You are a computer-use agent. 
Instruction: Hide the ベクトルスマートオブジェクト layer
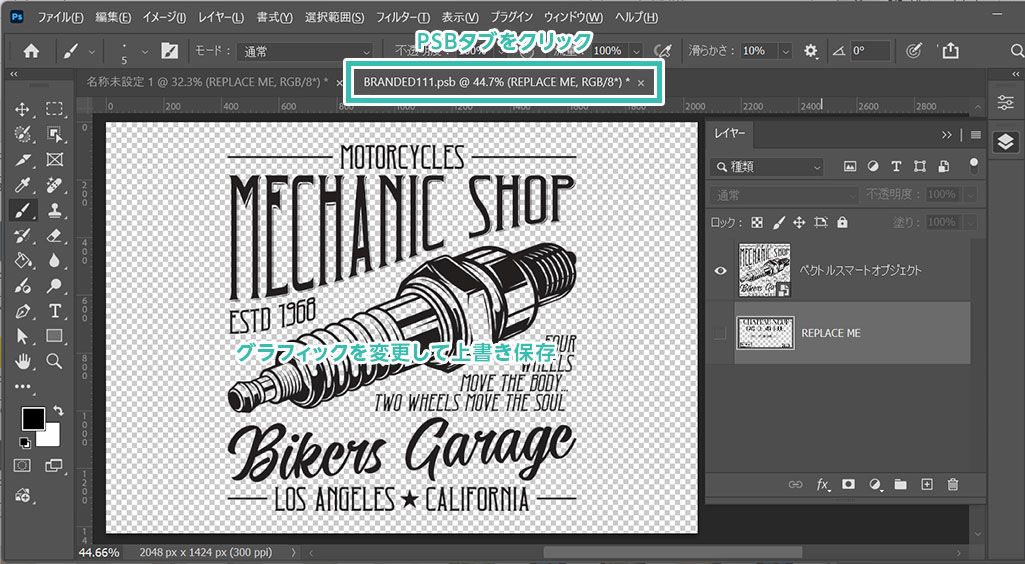720,270
